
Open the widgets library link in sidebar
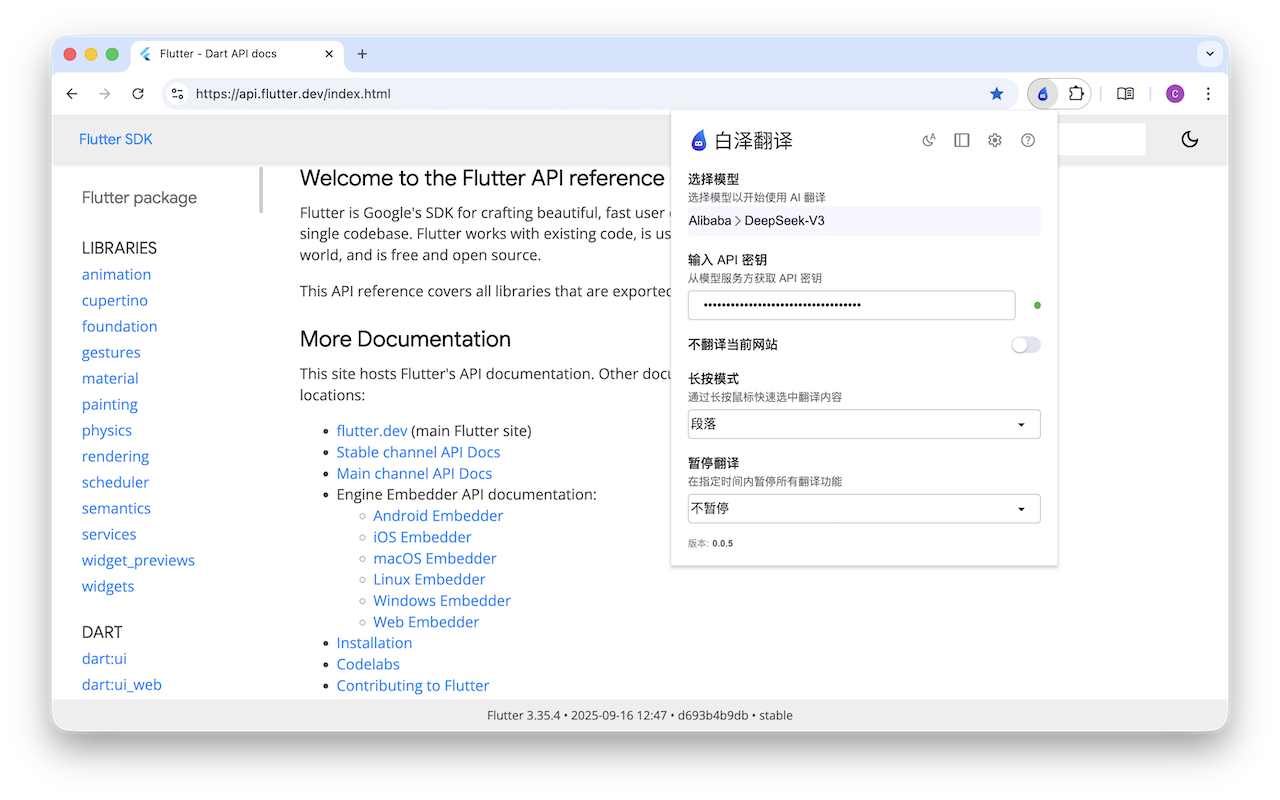tap(107, 586)
